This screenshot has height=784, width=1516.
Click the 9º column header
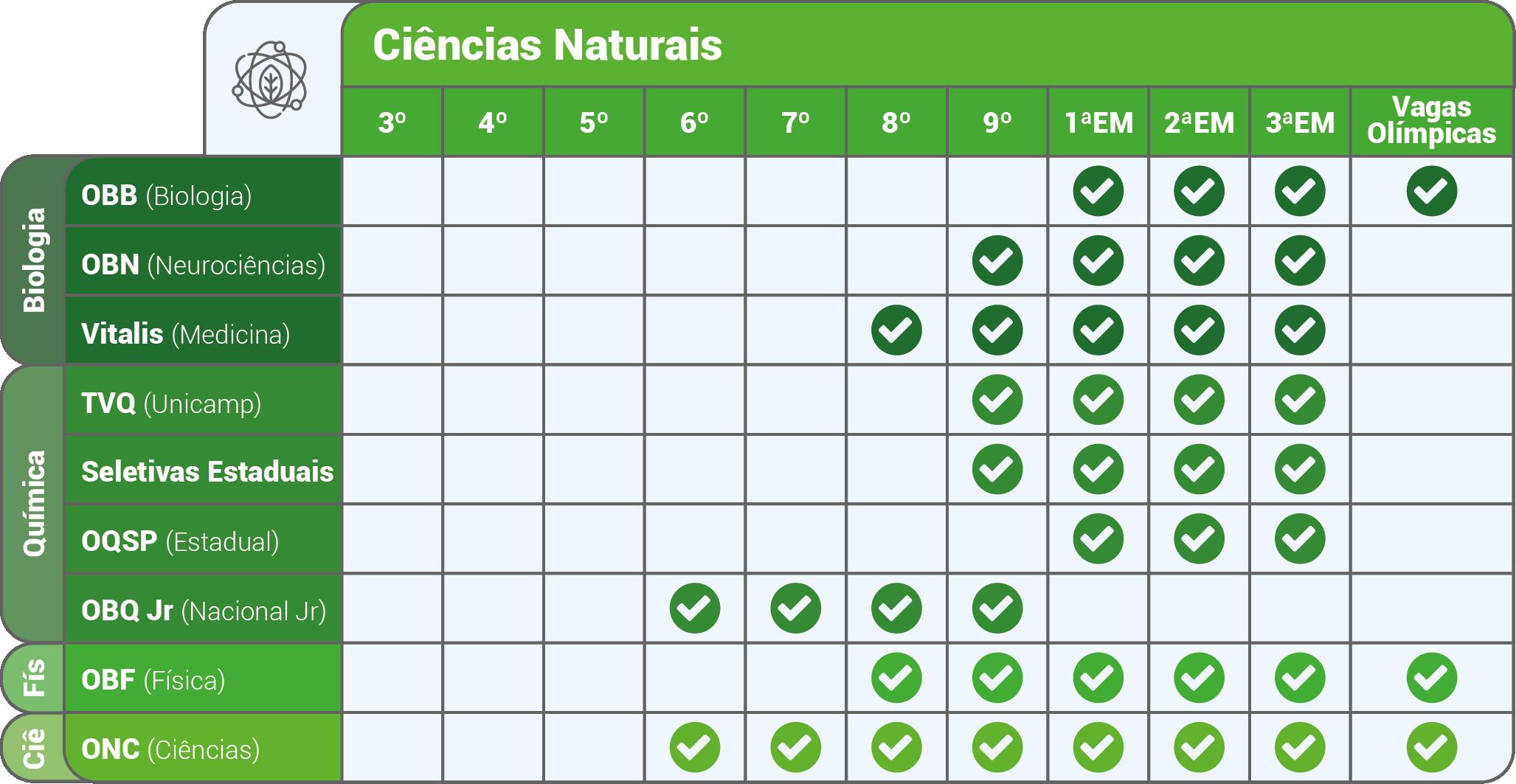click(997, 122)
